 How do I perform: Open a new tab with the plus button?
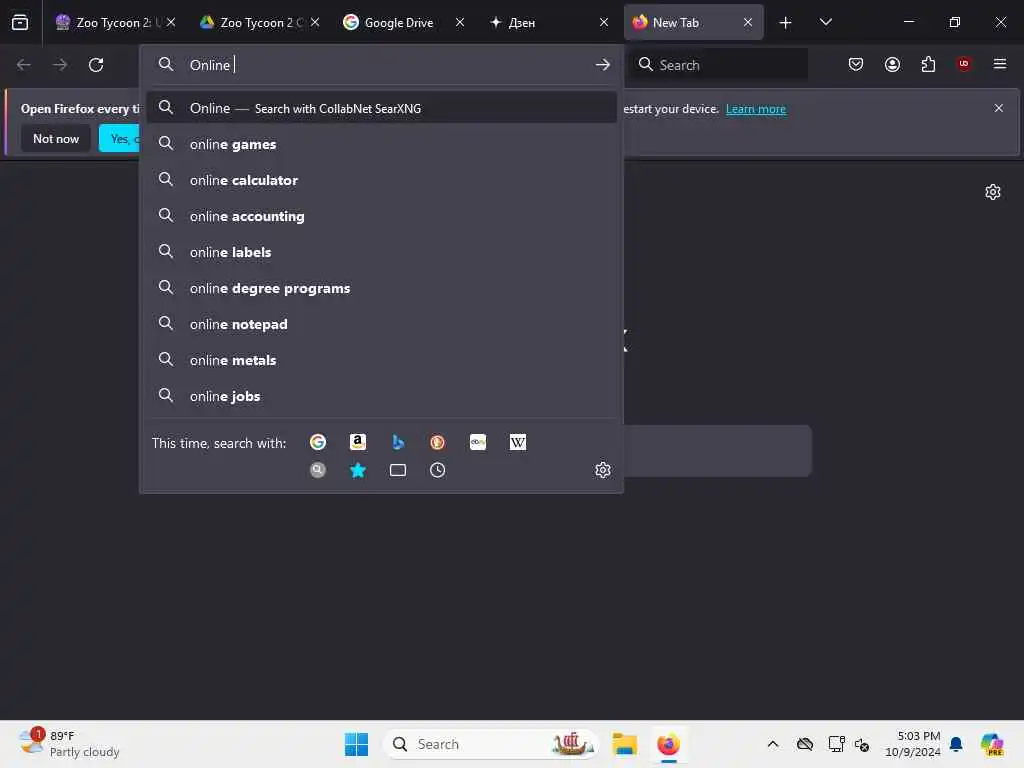(x=786, y=22)
